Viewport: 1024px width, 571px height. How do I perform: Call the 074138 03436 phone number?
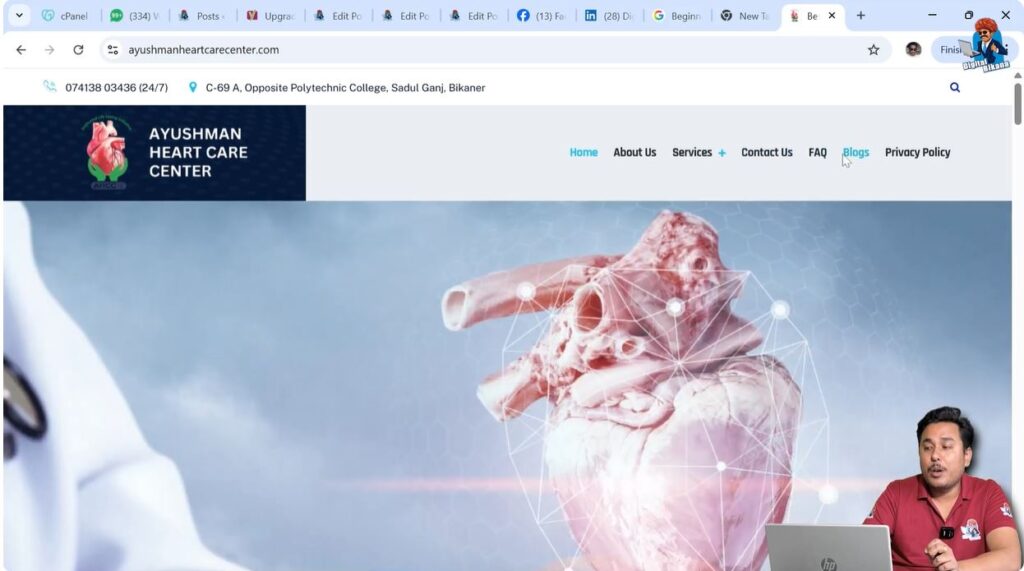116,88
